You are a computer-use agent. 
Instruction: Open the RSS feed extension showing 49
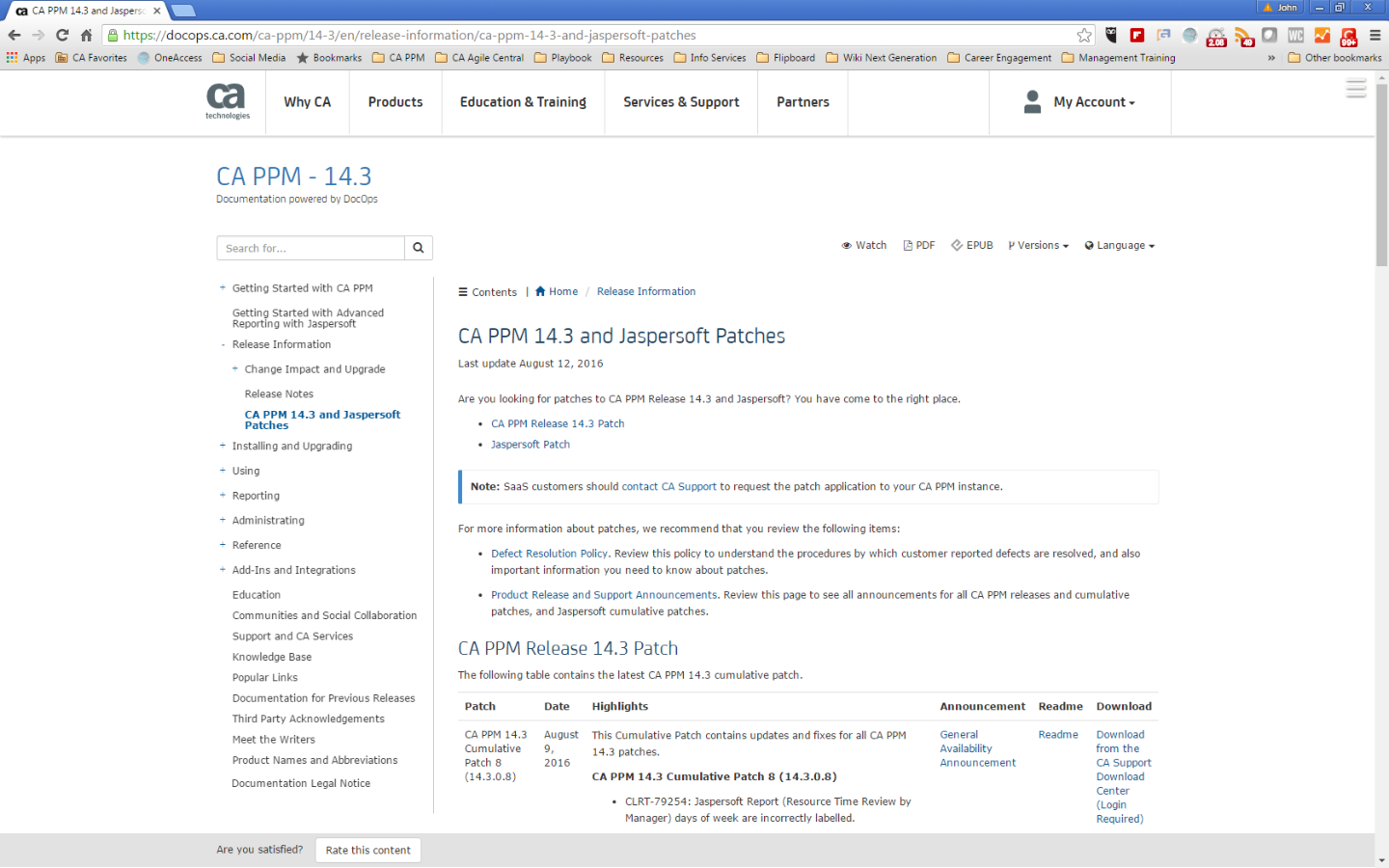1243,36
